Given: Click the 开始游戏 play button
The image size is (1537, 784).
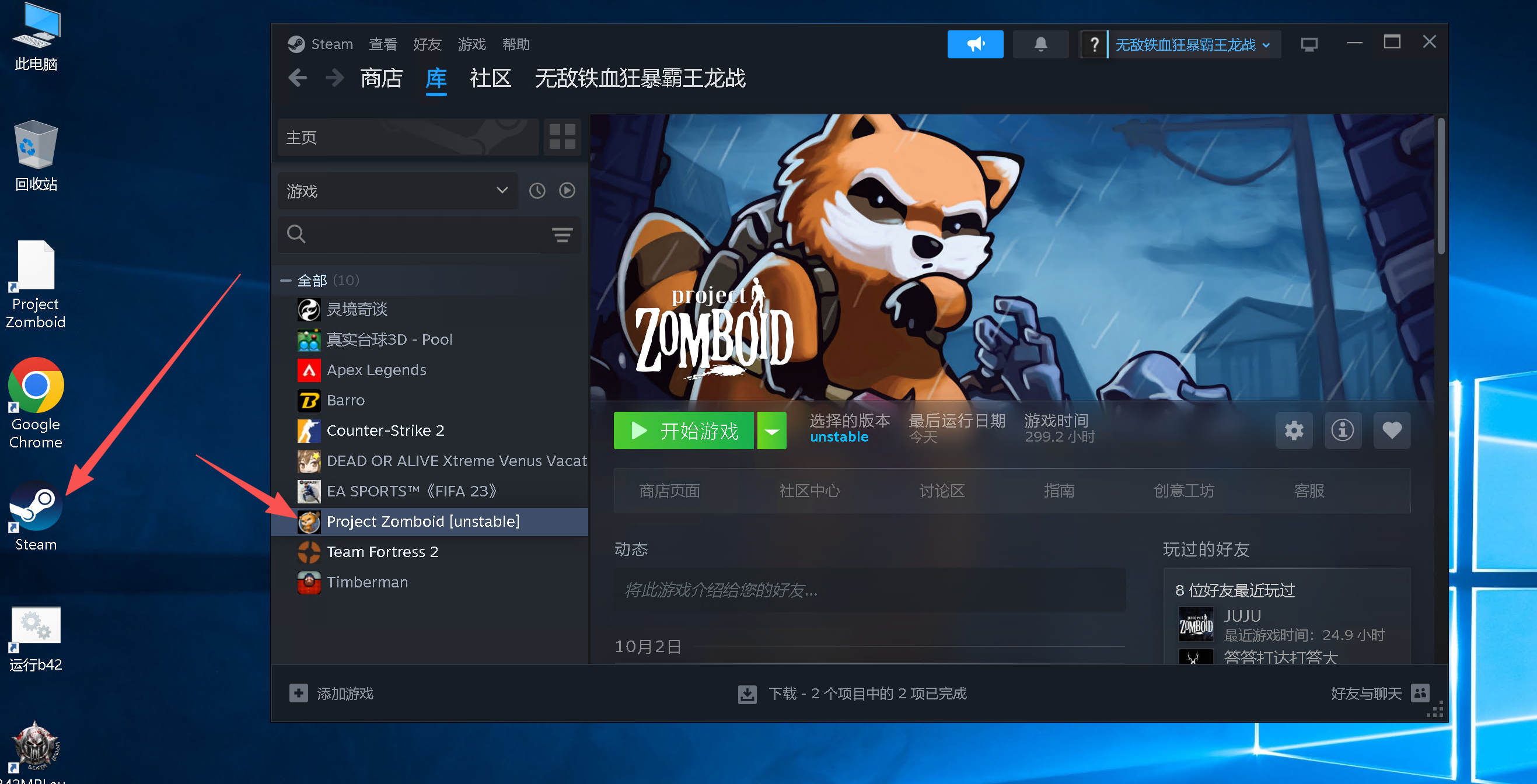Looking at the screenshot, I should (684, 430).
